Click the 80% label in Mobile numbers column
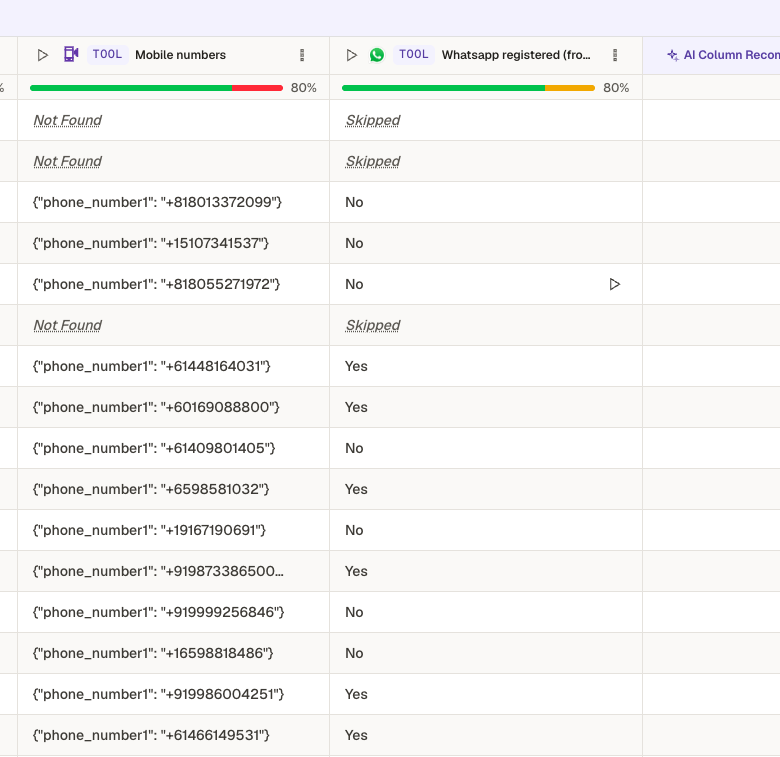The height and width of the screenshot is (757, 780). [303, 88]
